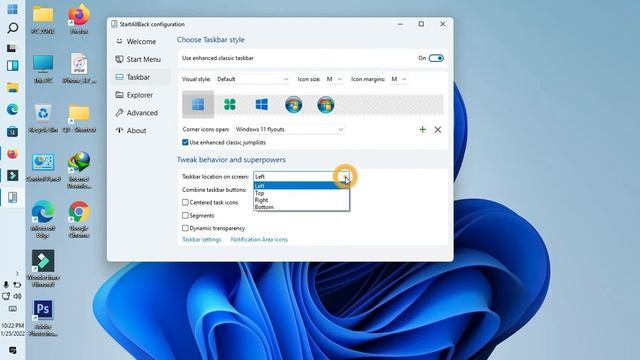Image resolution: width=640 pixels, height=360 pixels.
Task: Select Microsoft Edge desktop shortcut
Action: tap(43, 220)
